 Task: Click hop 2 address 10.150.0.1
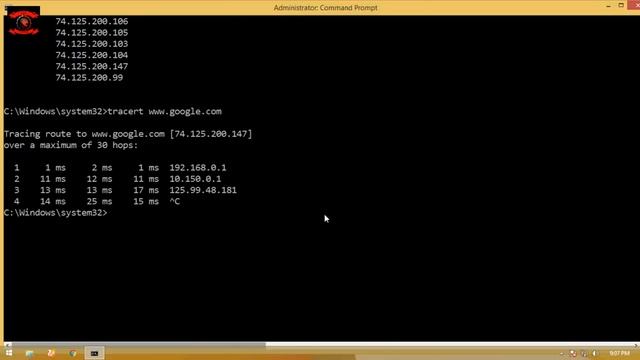coord(195,179)
